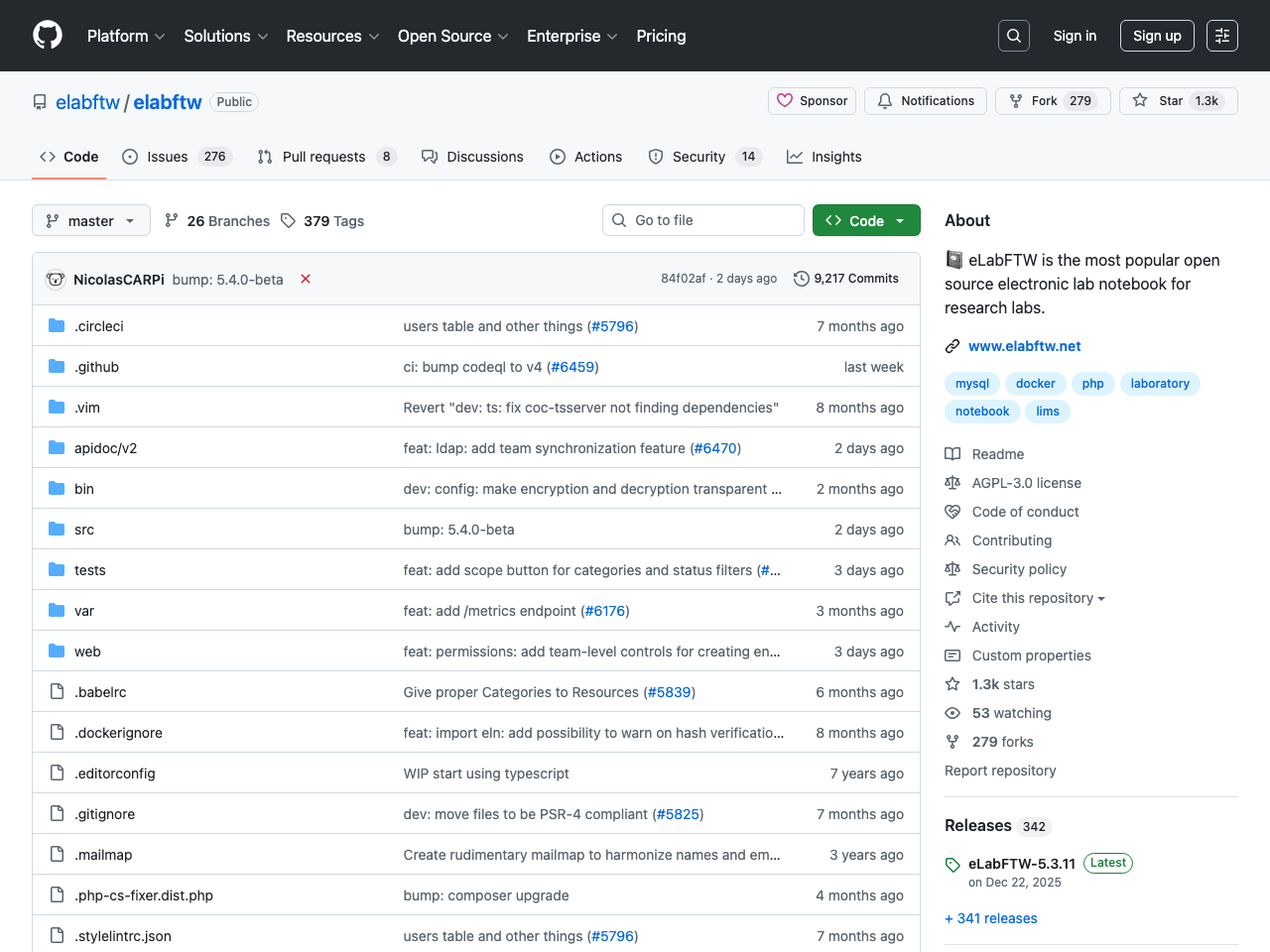Open the master branch selector
Screen dimensions: 1270x952
[90, 220]
